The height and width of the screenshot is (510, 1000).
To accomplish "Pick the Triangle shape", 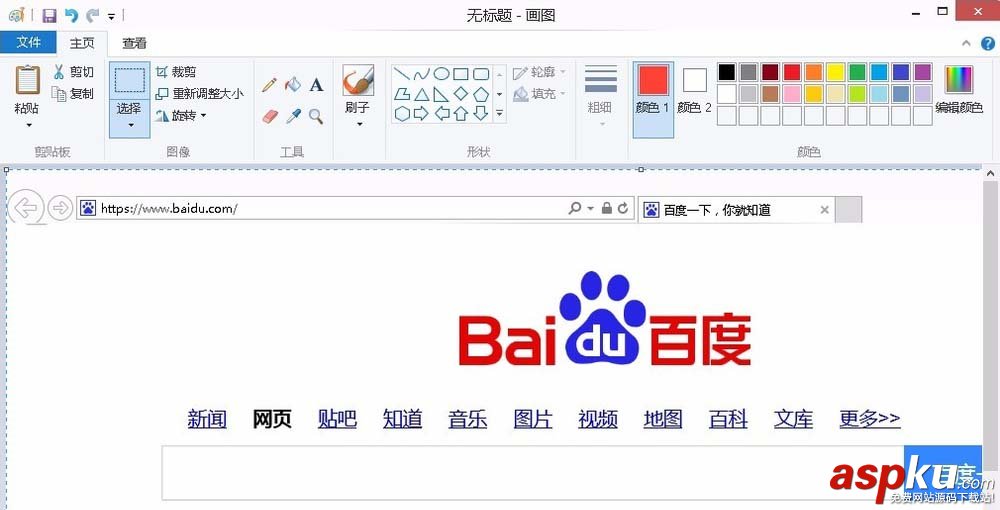I will tap(421, 94).
